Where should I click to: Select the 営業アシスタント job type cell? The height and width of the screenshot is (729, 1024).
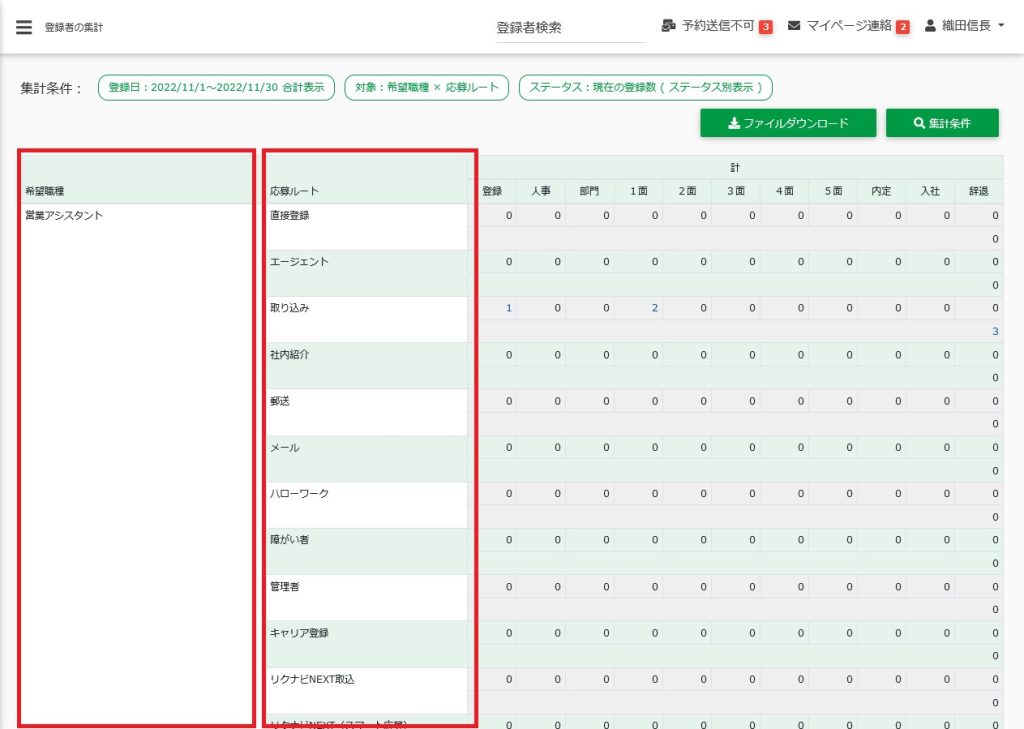coord(64,215)
